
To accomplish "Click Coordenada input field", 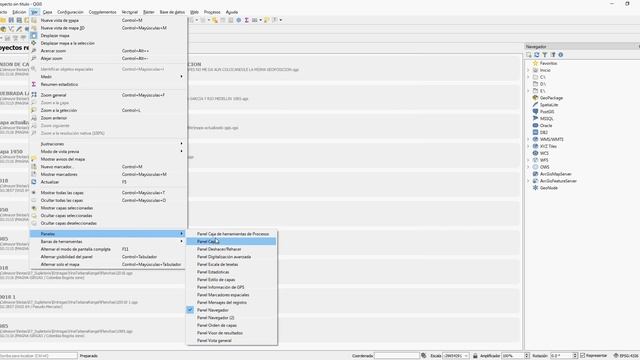I will coord(397,356).
